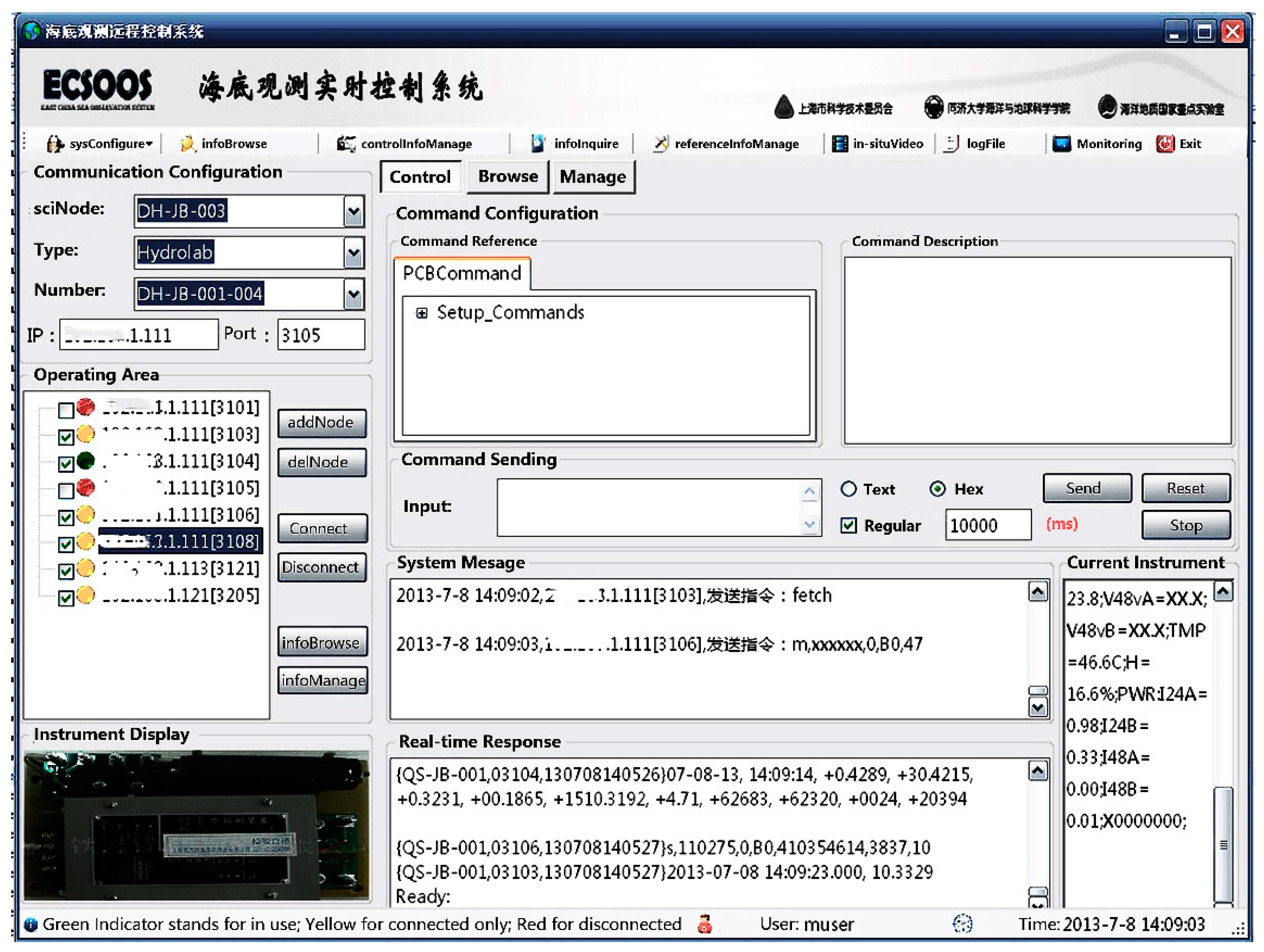Screen dimensions: 1264x952
Task: Click the Monitoring toolbar icon
Action: click(x=1062, y=143)
